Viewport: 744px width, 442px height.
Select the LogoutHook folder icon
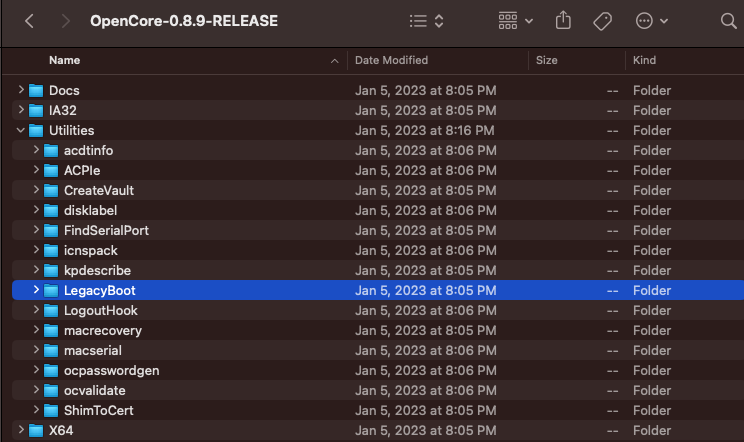click(51, 311)
